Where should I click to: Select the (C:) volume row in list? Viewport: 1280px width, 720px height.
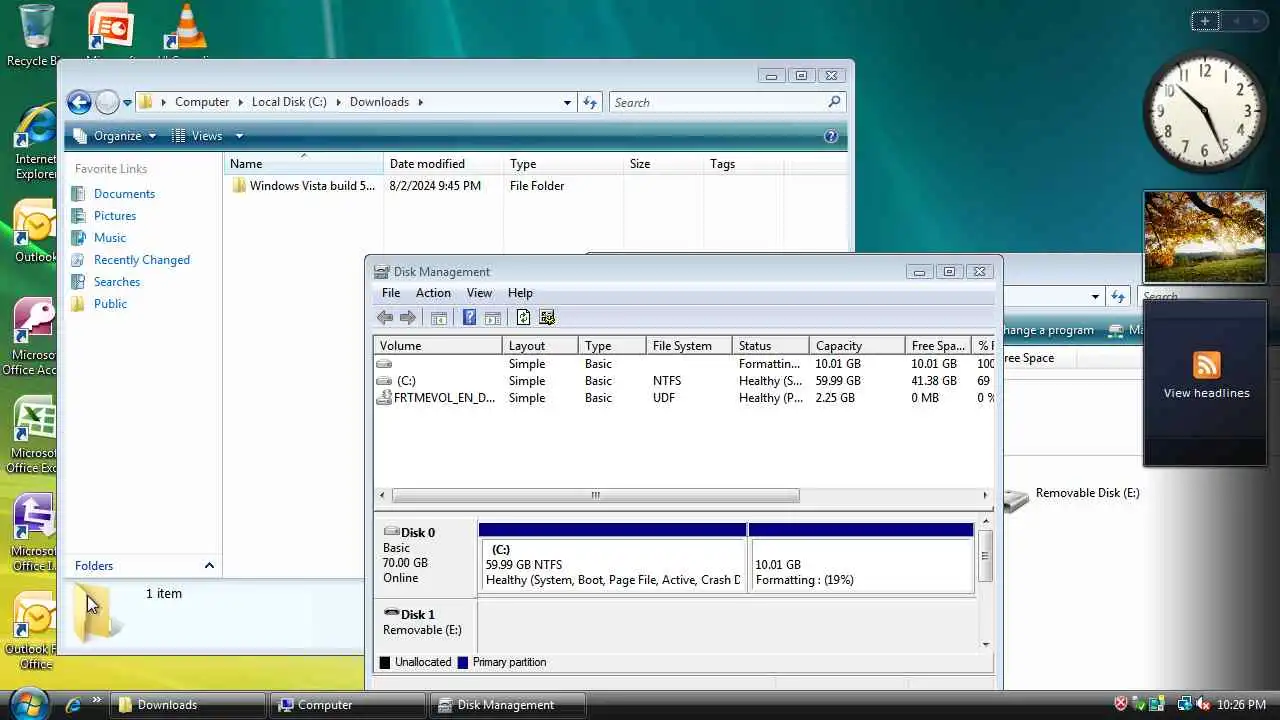(x=684, y=381)
